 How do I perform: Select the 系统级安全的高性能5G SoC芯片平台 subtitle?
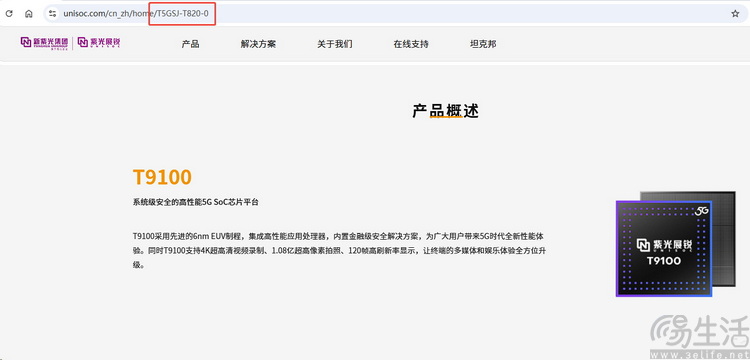[196, 202]
